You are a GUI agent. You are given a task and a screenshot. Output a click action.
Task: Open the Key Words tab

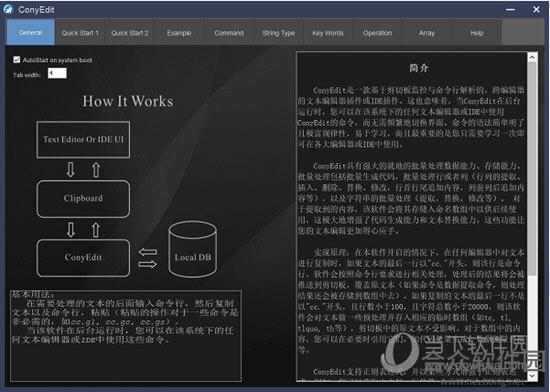click(328, 33)
